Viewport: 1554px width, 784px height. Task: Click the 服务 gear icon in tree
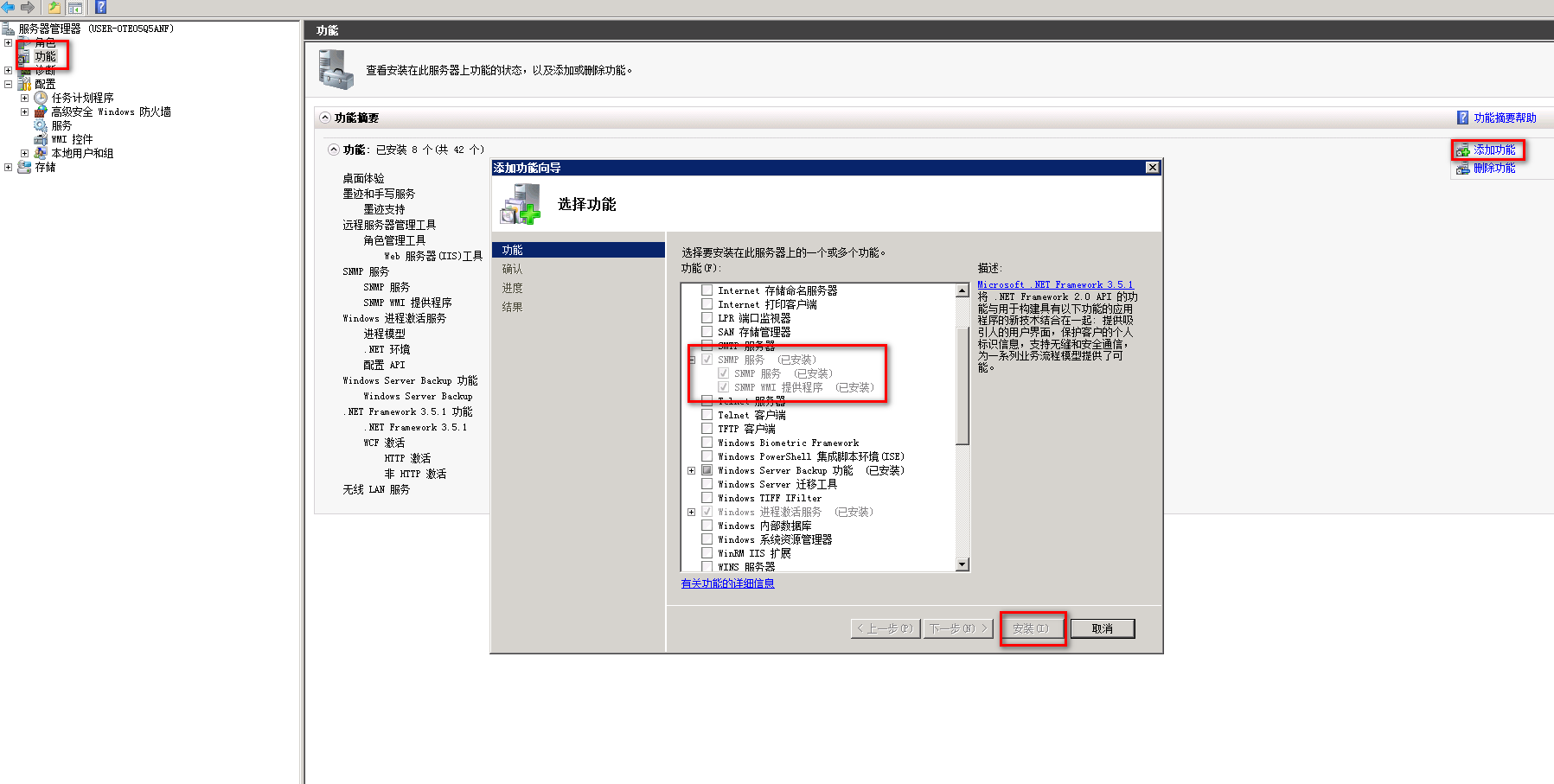[41, 125]
